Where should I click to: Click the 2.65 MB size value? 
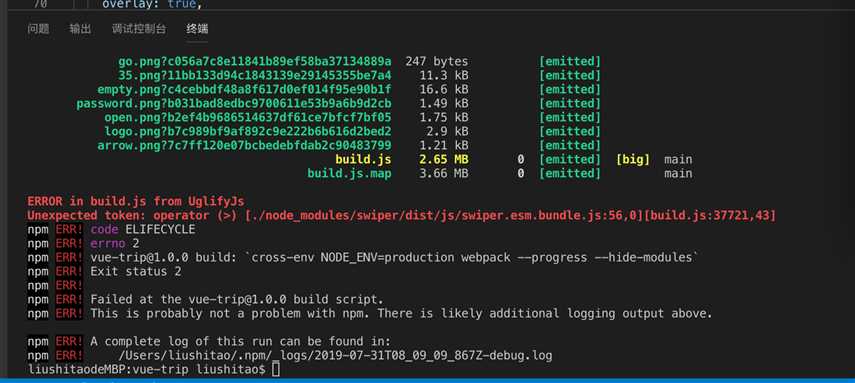click(444, 159)
